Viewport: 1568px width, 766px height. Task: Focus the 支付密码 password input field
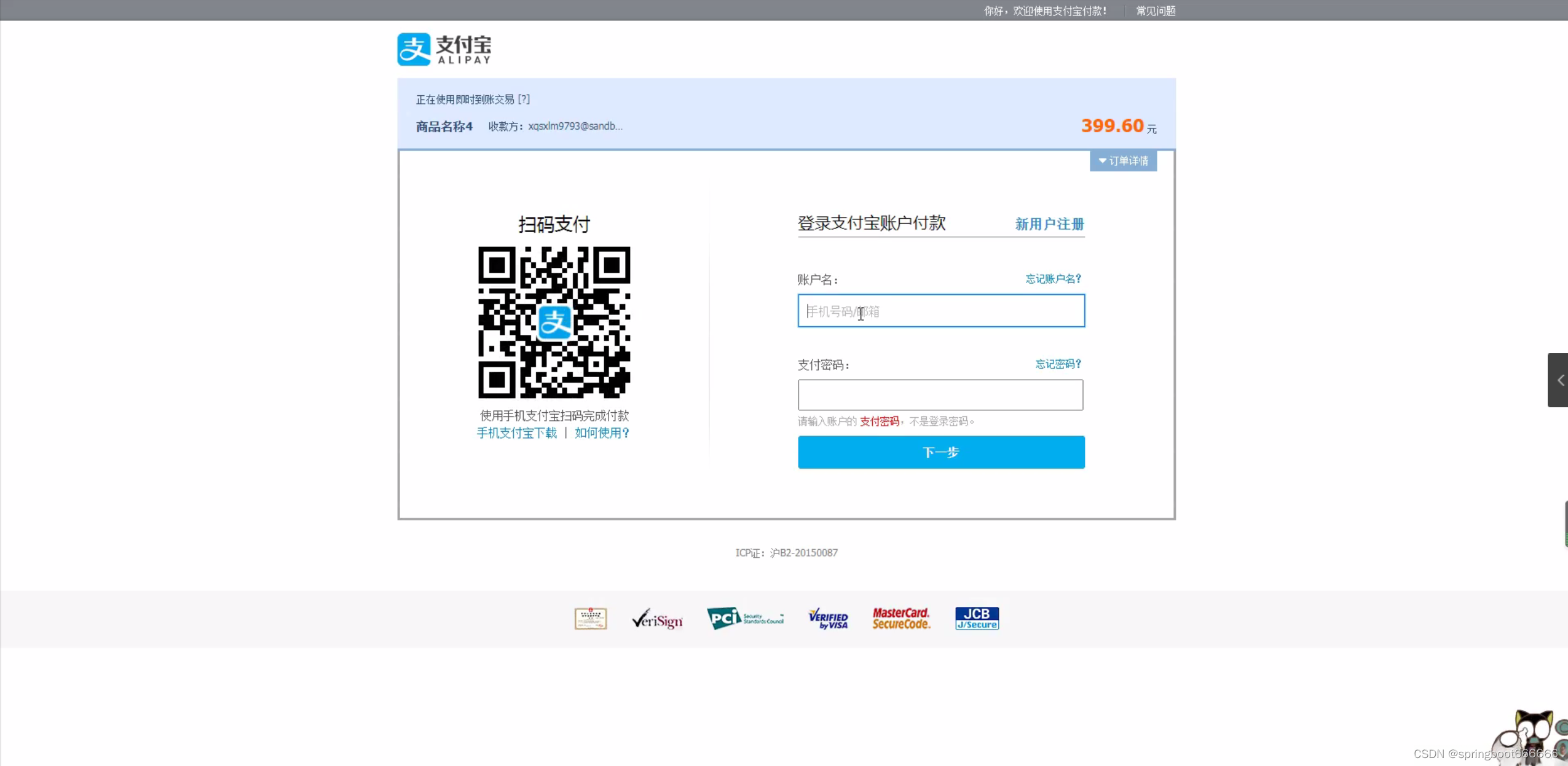(940, 395)
